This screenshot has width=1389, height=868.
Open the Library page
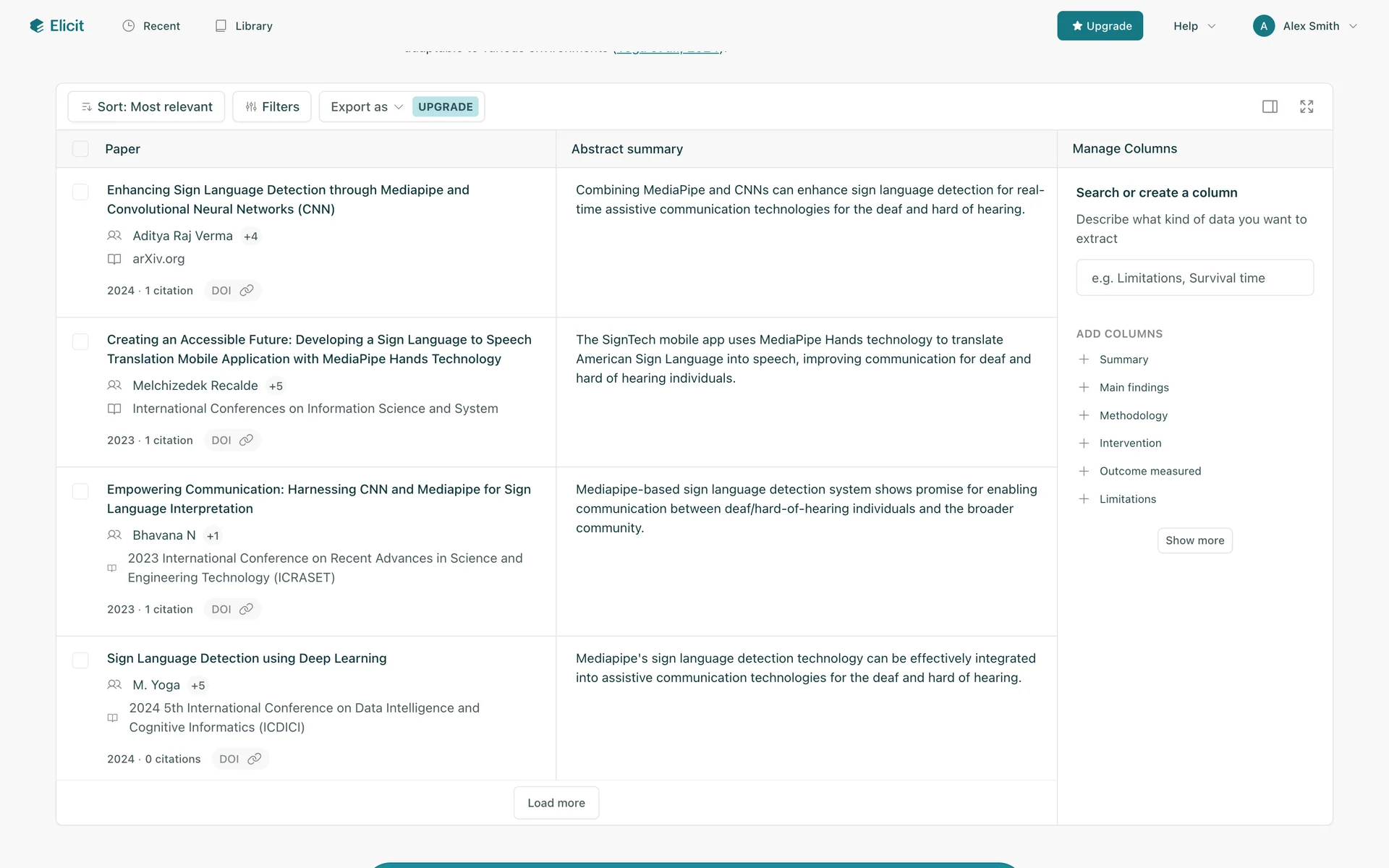click(244, 26)
